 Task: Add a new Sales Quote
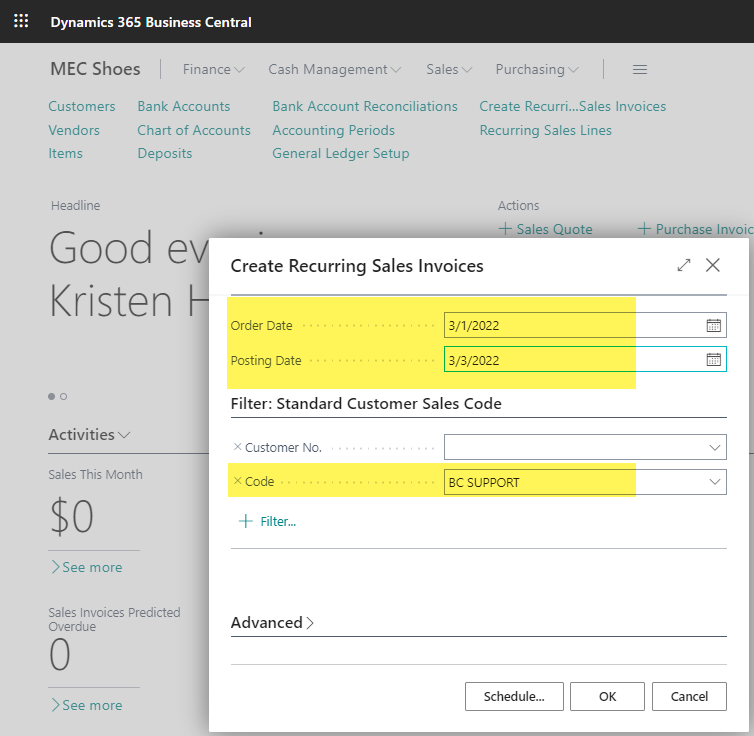(x=545, y=229)
